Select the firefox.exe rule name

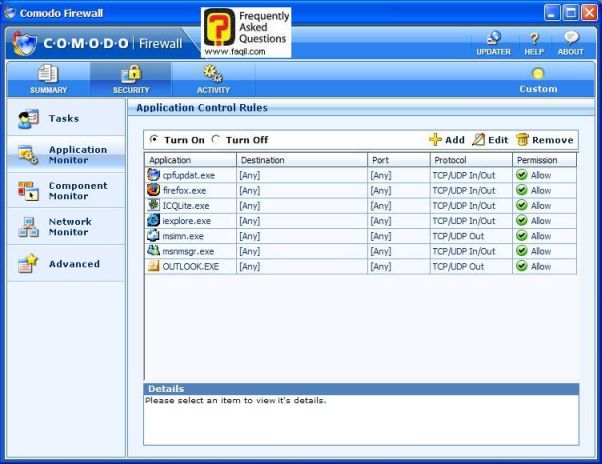tap(184, 190)
